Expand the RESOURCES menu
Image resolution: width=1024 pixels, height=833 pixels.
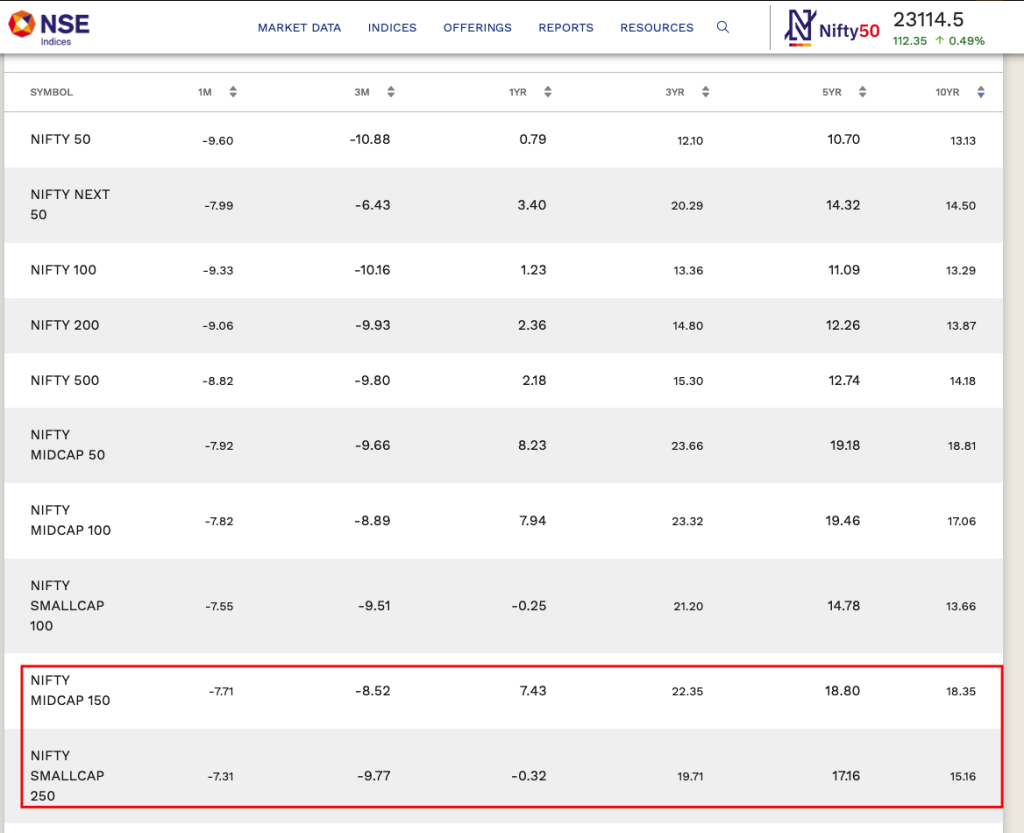656,28
